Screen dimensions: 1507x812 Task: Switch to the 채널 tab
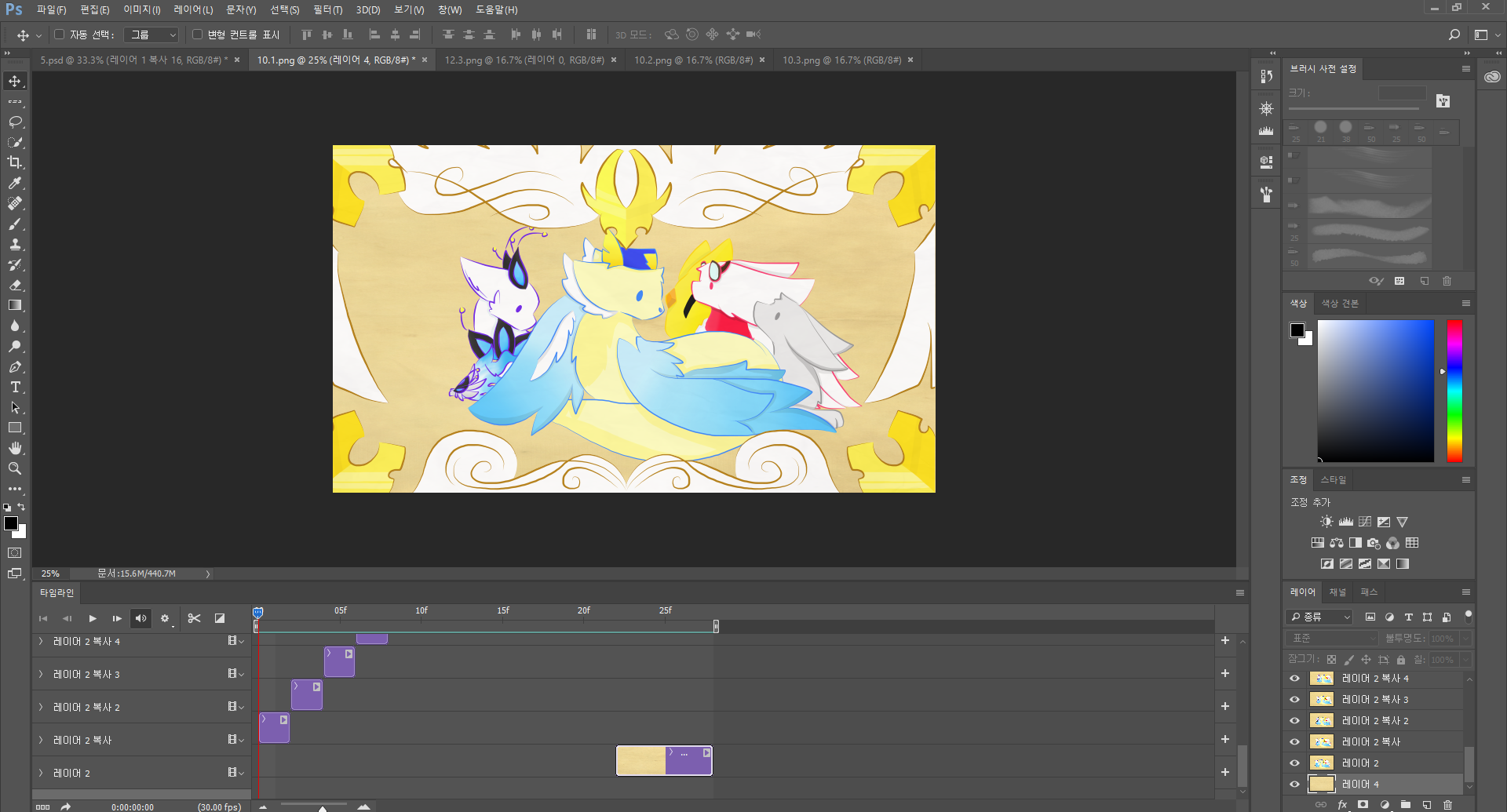1338,592
